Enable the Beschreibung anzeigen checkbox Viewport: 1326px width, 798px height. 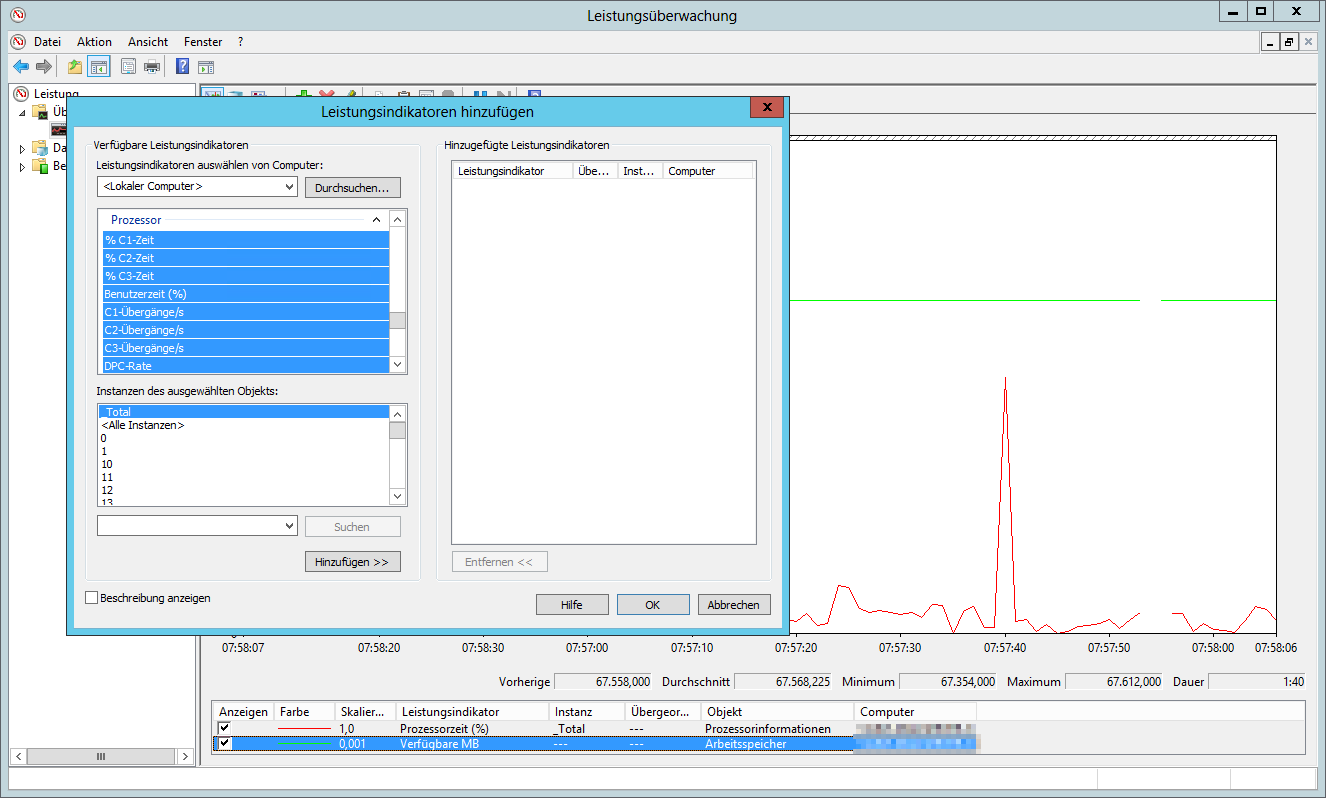(x=93, y=598)
